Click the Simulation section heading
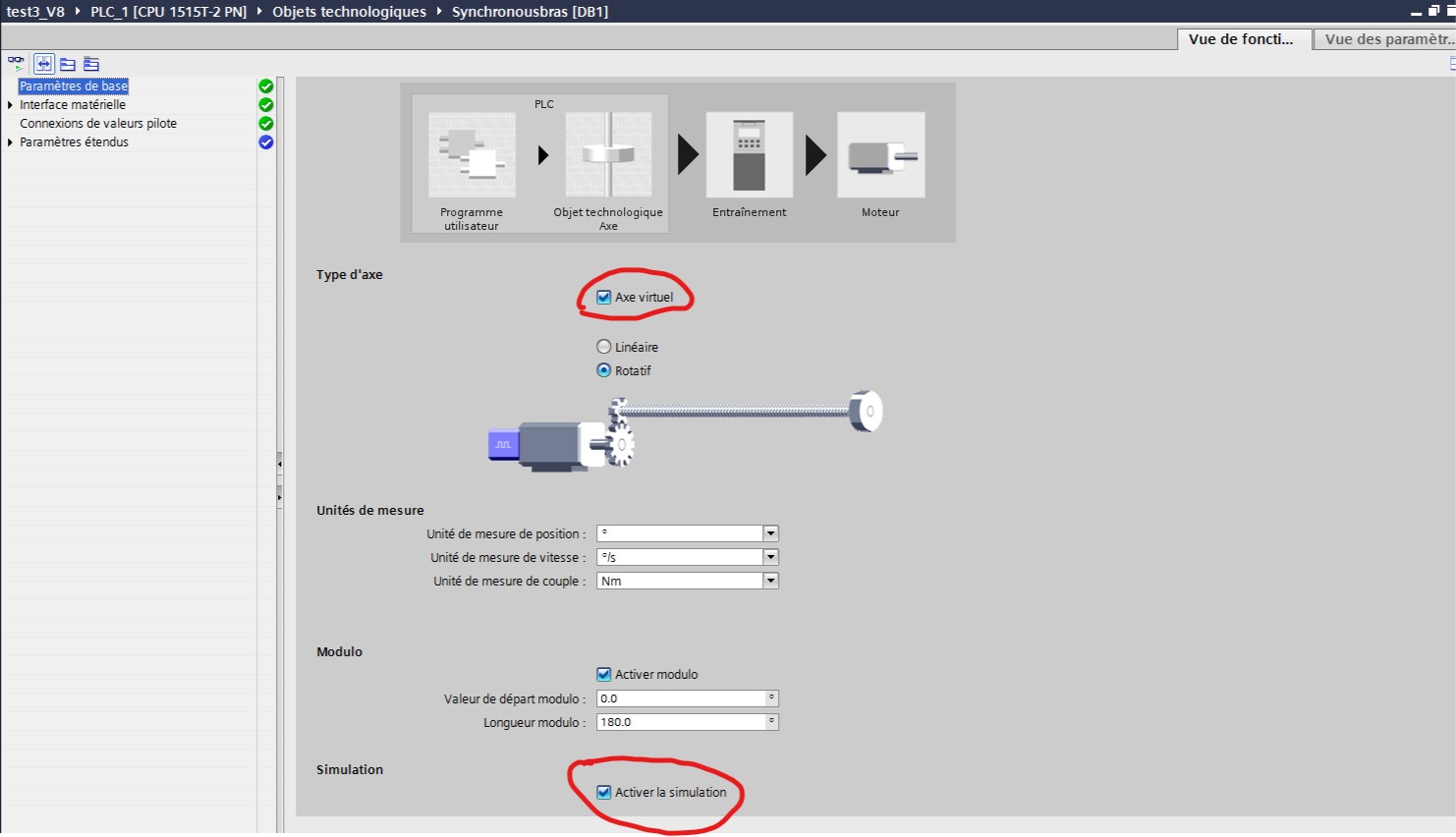The image size is (1456, 837). (x=350, y=770)
